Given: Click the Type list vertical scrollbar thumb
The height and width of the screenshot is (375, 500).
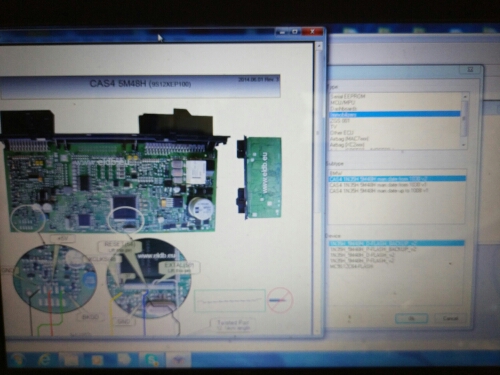Looking at the screenshot, I should coord(464,117).
